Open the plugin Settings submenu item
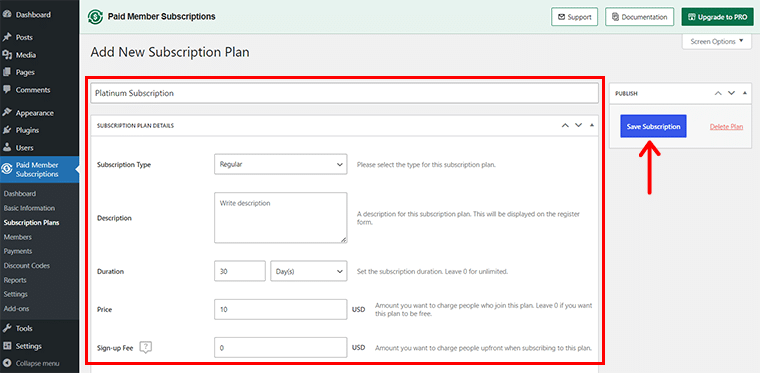Image resolution: width=760 pixels, height=373 pixels. pos(16,294)
